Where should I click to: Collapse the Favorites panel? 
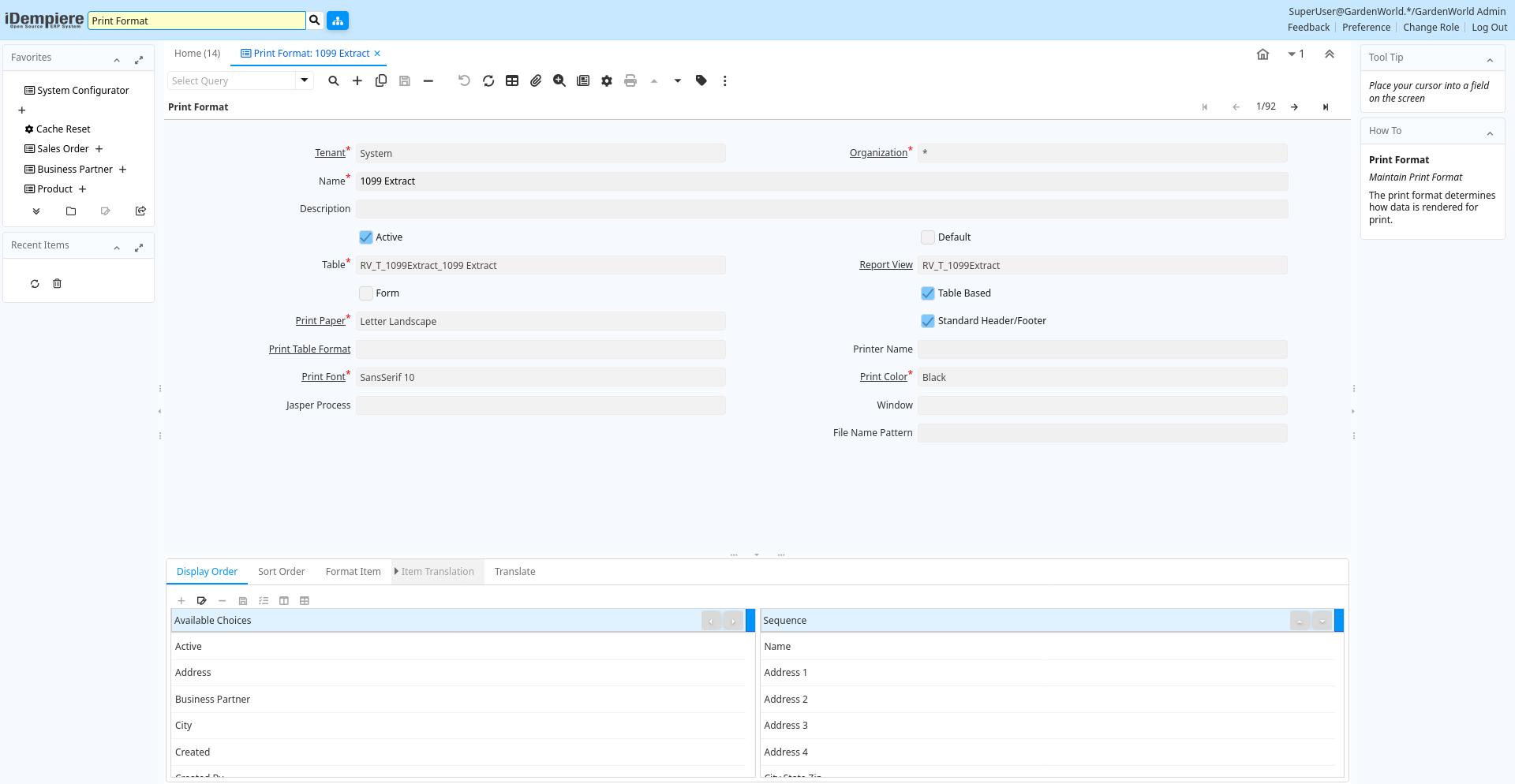tap(117, 59)
